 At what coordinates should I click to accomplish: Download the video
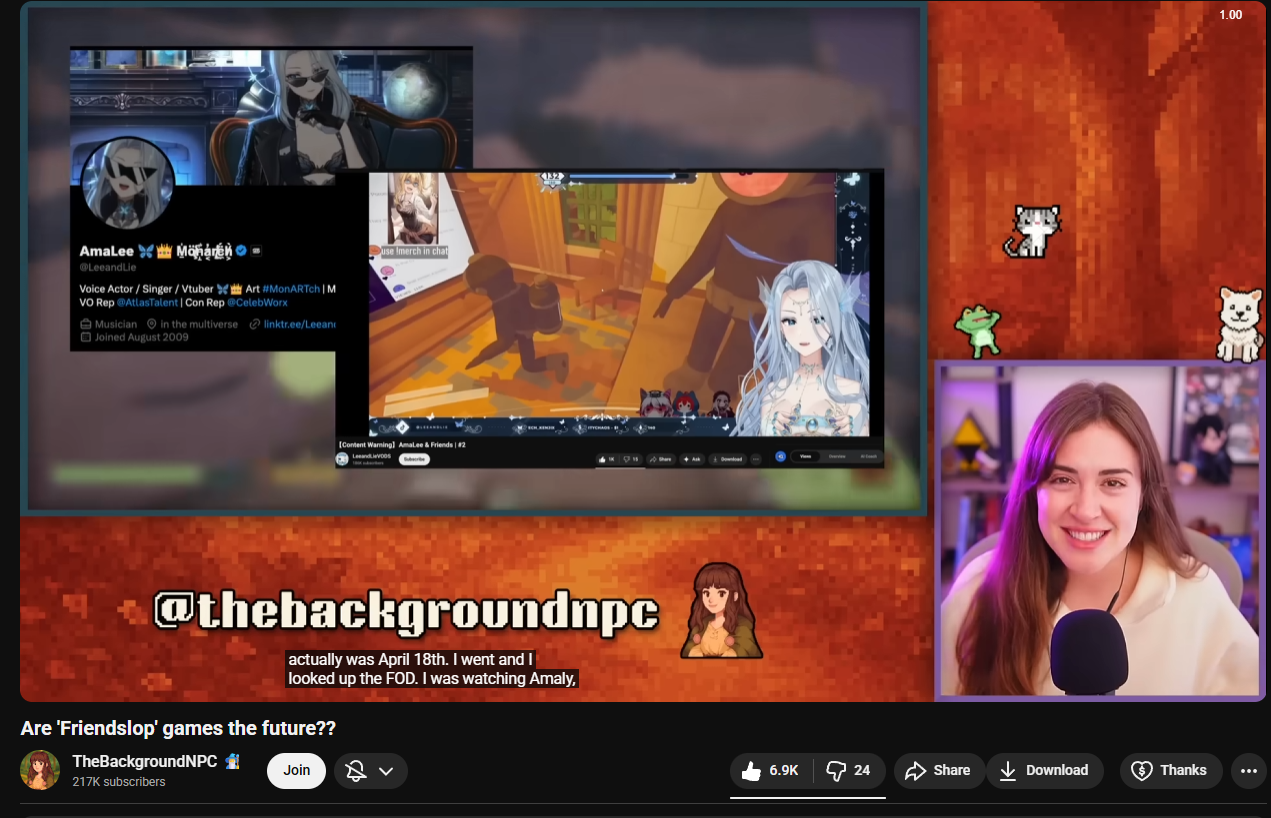1044,770
